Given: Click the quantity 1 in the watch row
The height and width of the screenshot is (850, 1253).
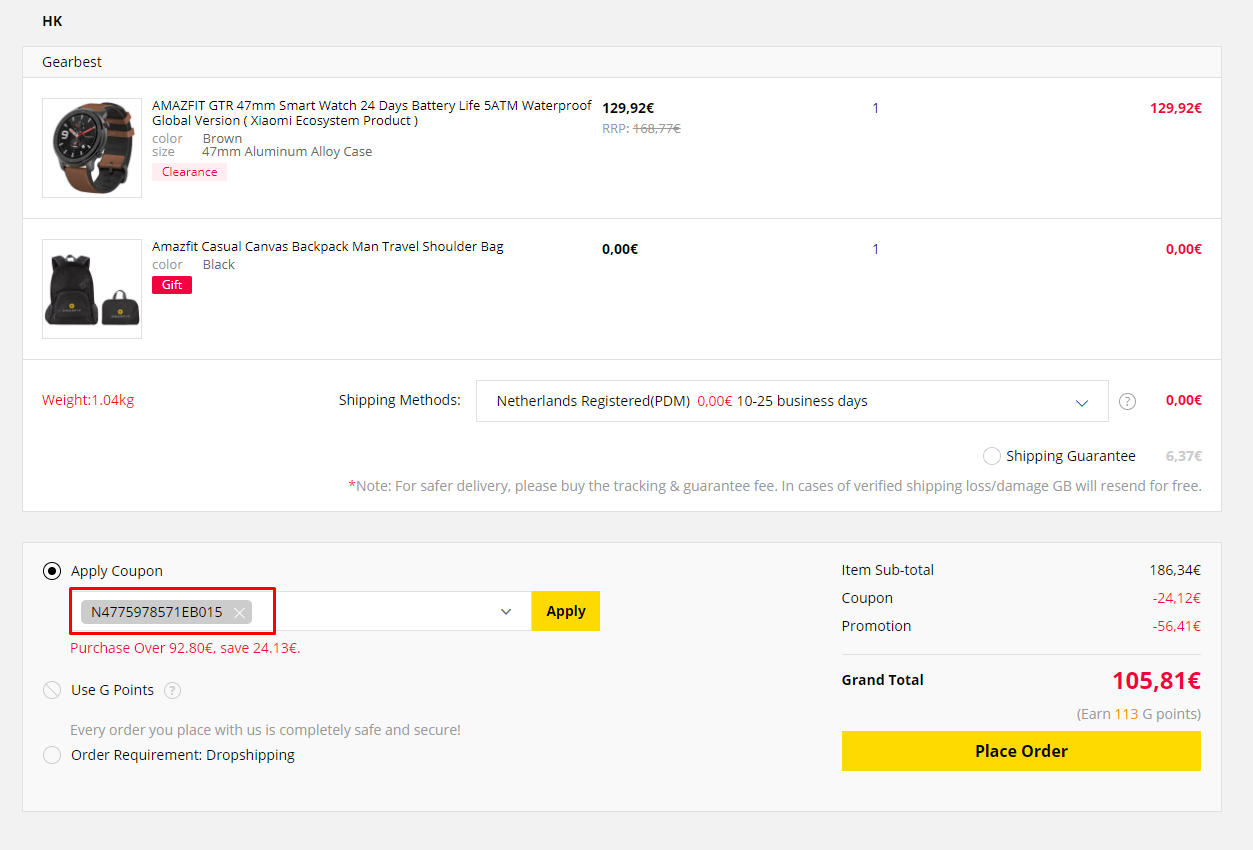Looking at the screenshot, I should coord(876,108).
